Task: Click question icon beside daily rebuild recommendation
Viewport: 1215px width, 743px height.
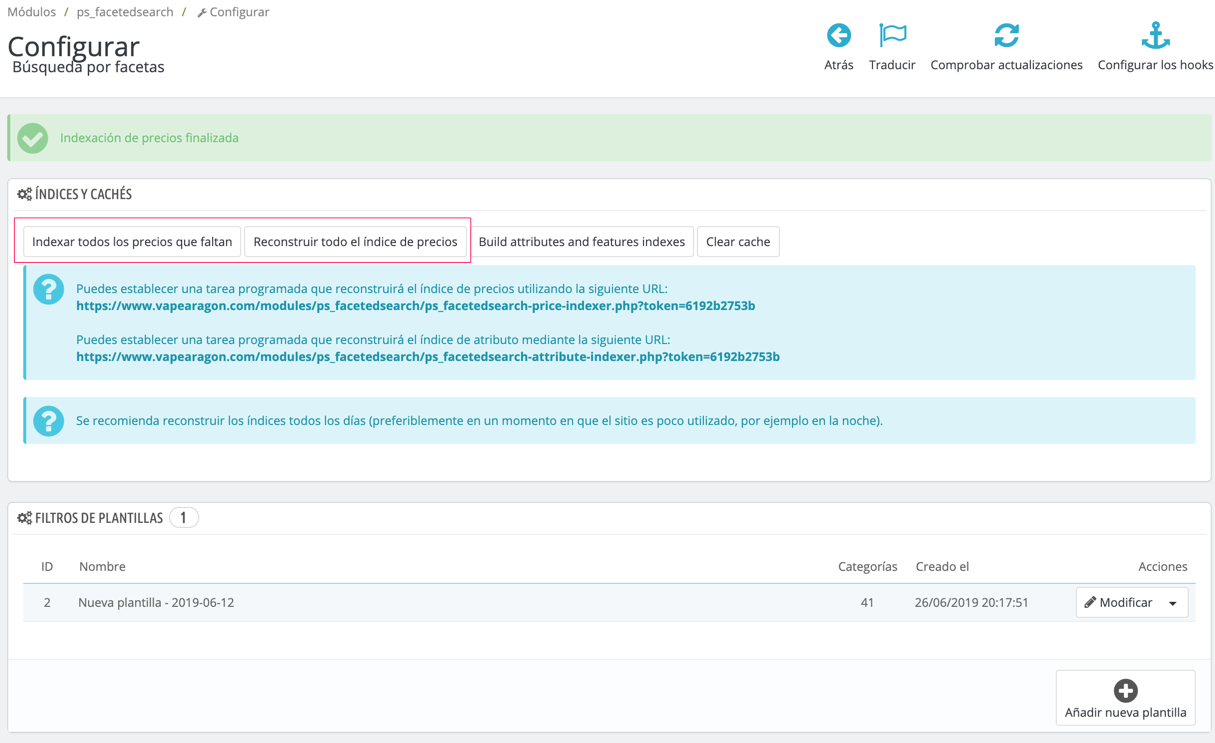Action: pos(48,421)
